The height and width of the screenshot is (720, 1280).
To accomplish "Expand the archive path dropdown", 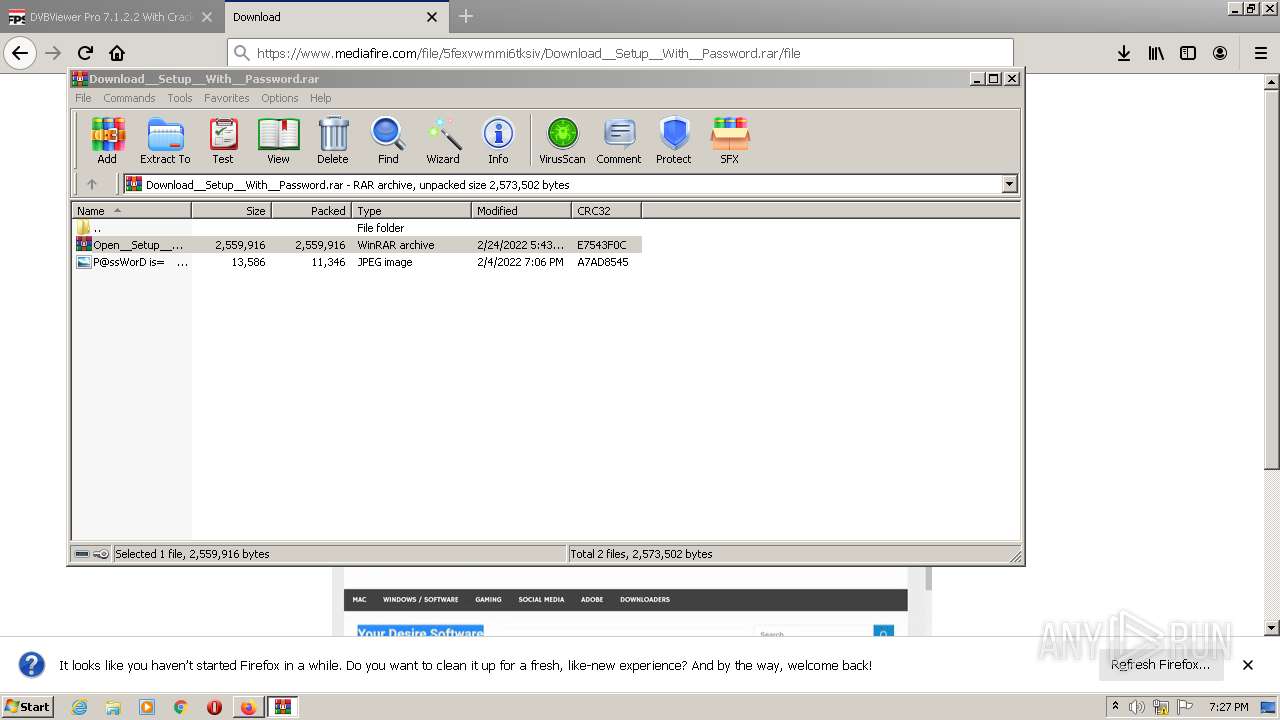I will click(1009, 184).
